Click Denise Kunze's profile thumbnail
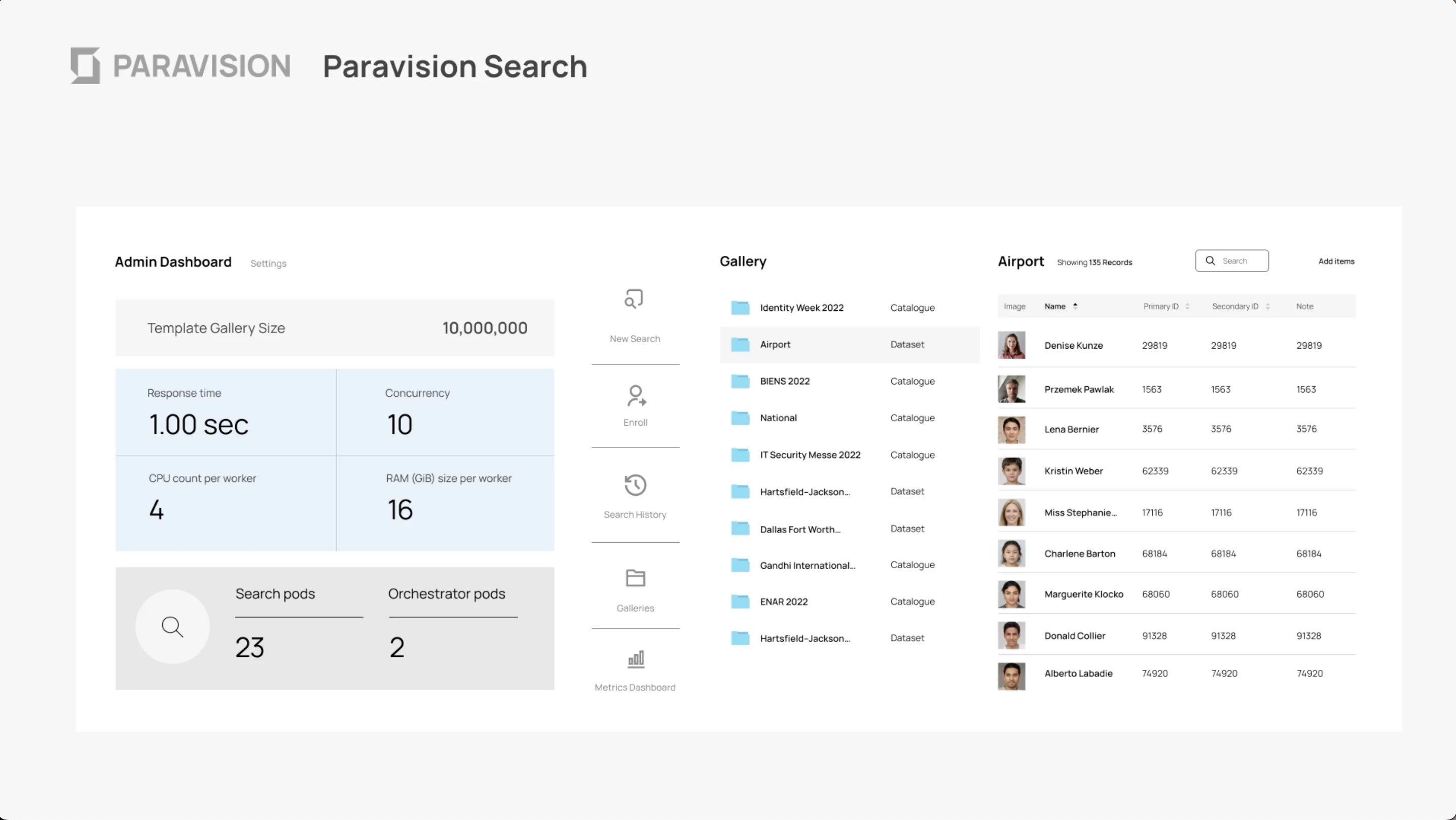Viewport: 1456px width, 820px height. 1012,345
